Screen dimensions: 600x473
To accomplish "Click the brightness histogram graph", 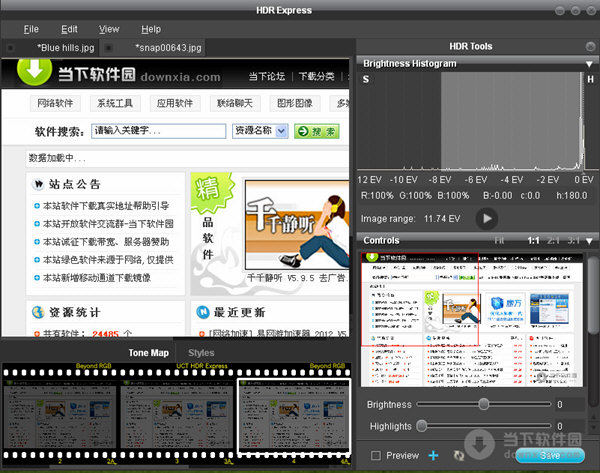I will (478, 121).
